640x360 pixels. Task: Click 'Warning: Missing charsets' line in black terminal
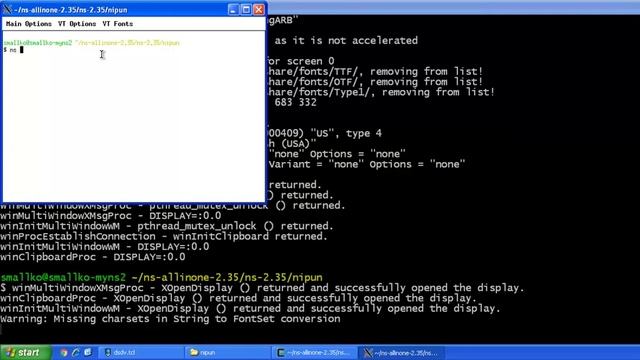point(170,319)
